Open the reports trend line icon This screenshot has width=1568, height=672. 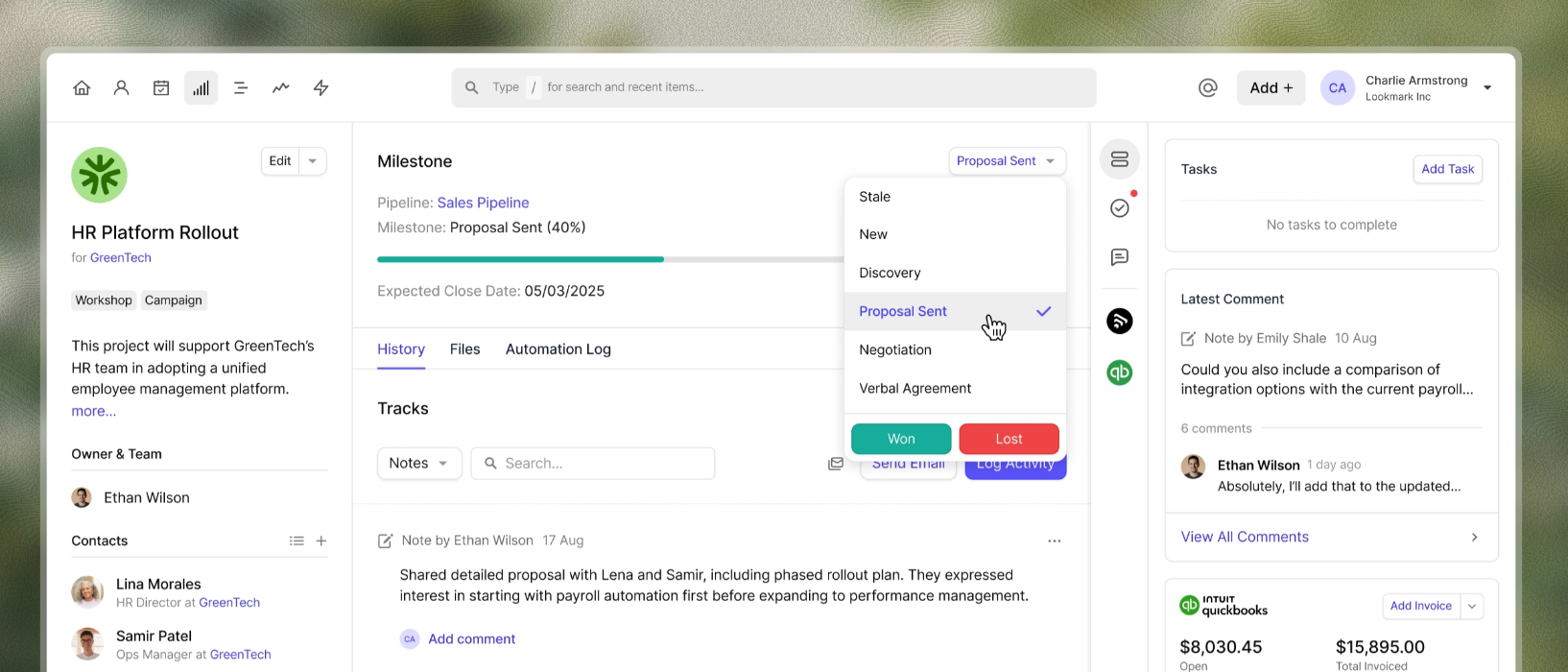point(280,87)
